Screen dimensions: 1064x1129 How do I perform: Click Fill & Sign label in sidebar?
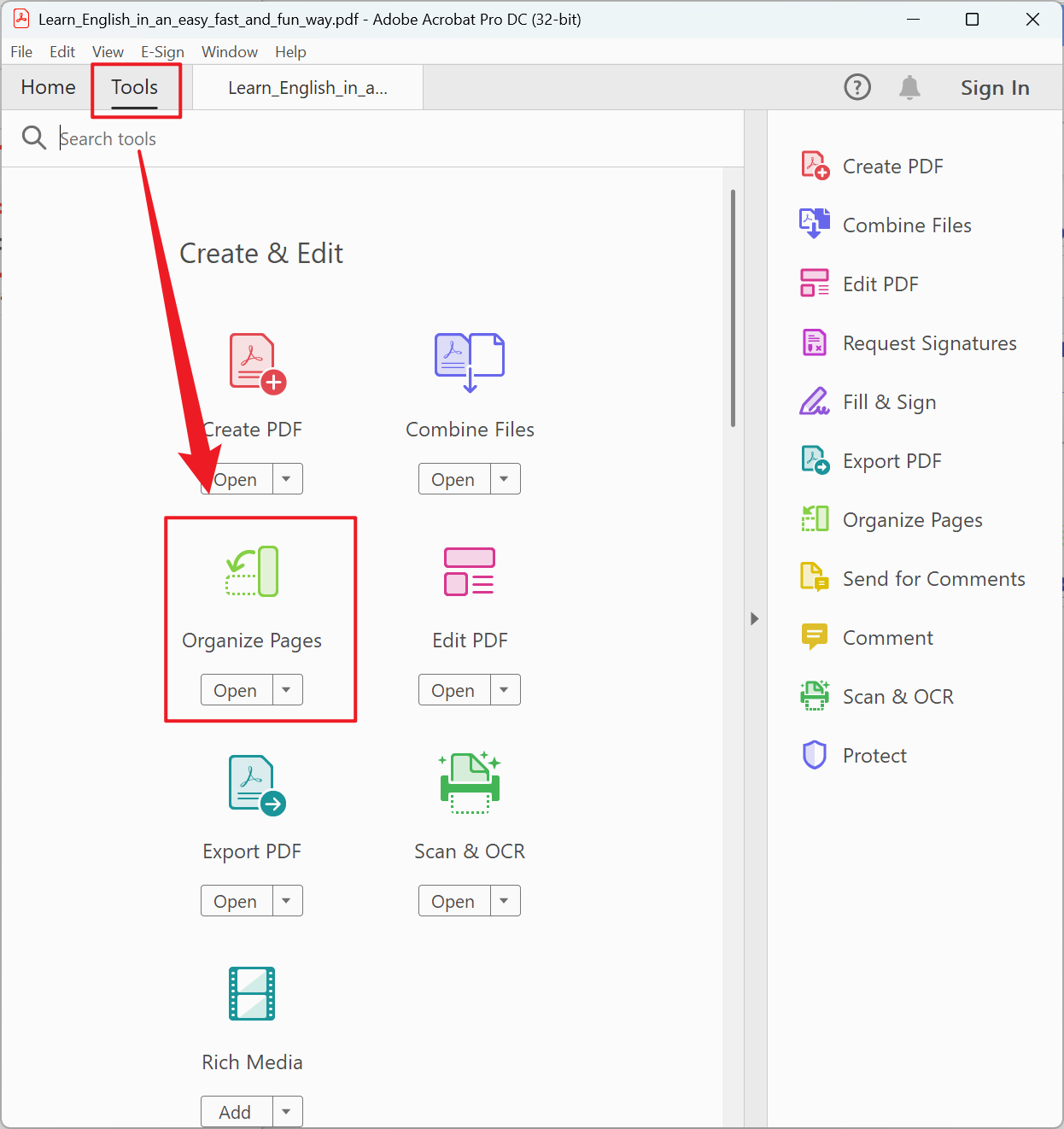coord(889,401)
